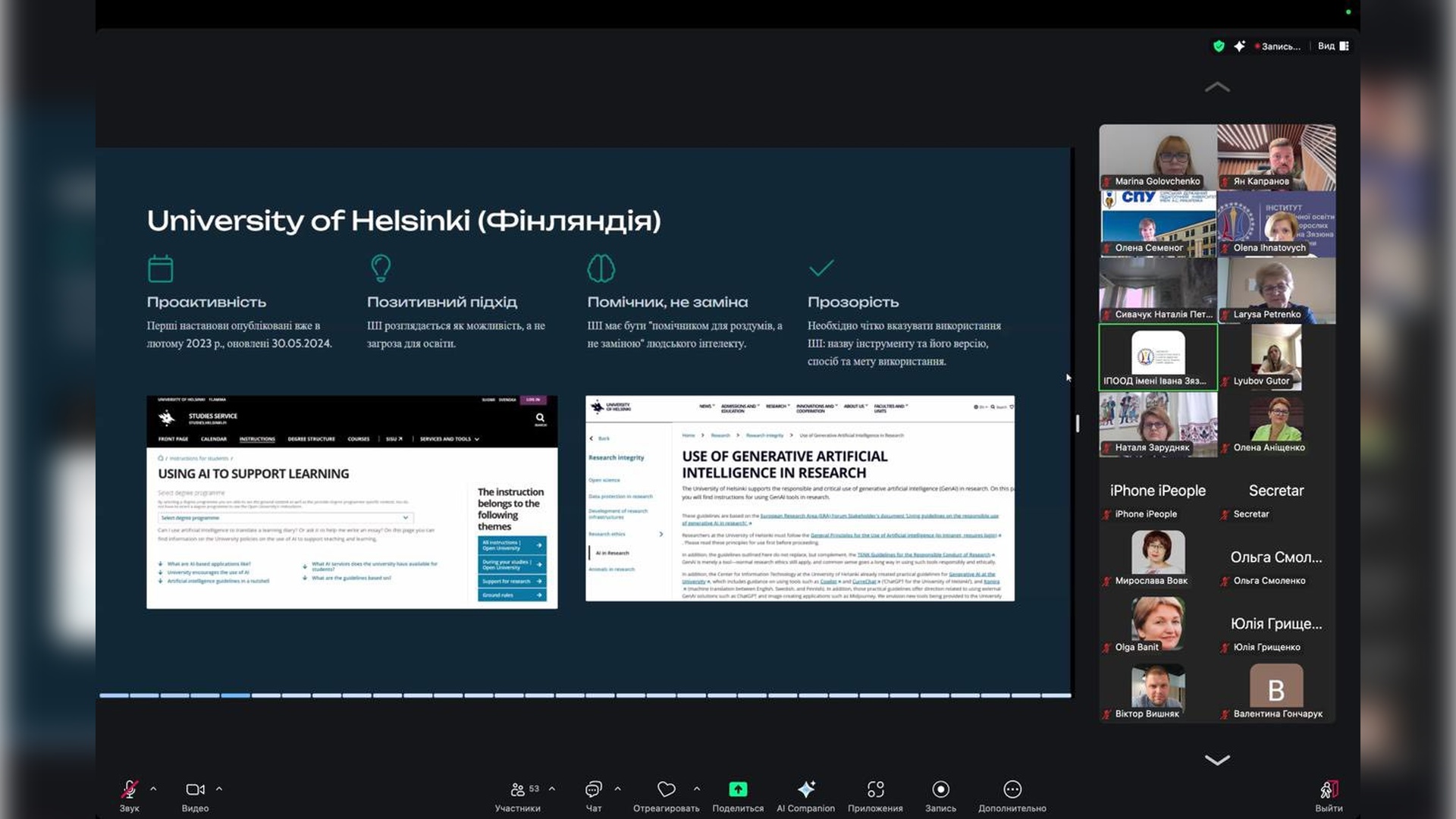This screenshot has height=819, width=1456.
Task: Select iPhone iPeople participant tile
Action: pos(1158,491)
